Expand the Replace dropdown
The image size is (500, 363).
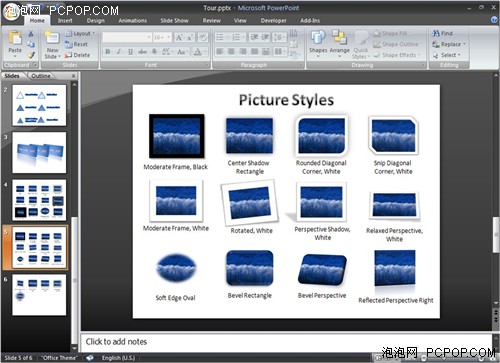point(449,44)
